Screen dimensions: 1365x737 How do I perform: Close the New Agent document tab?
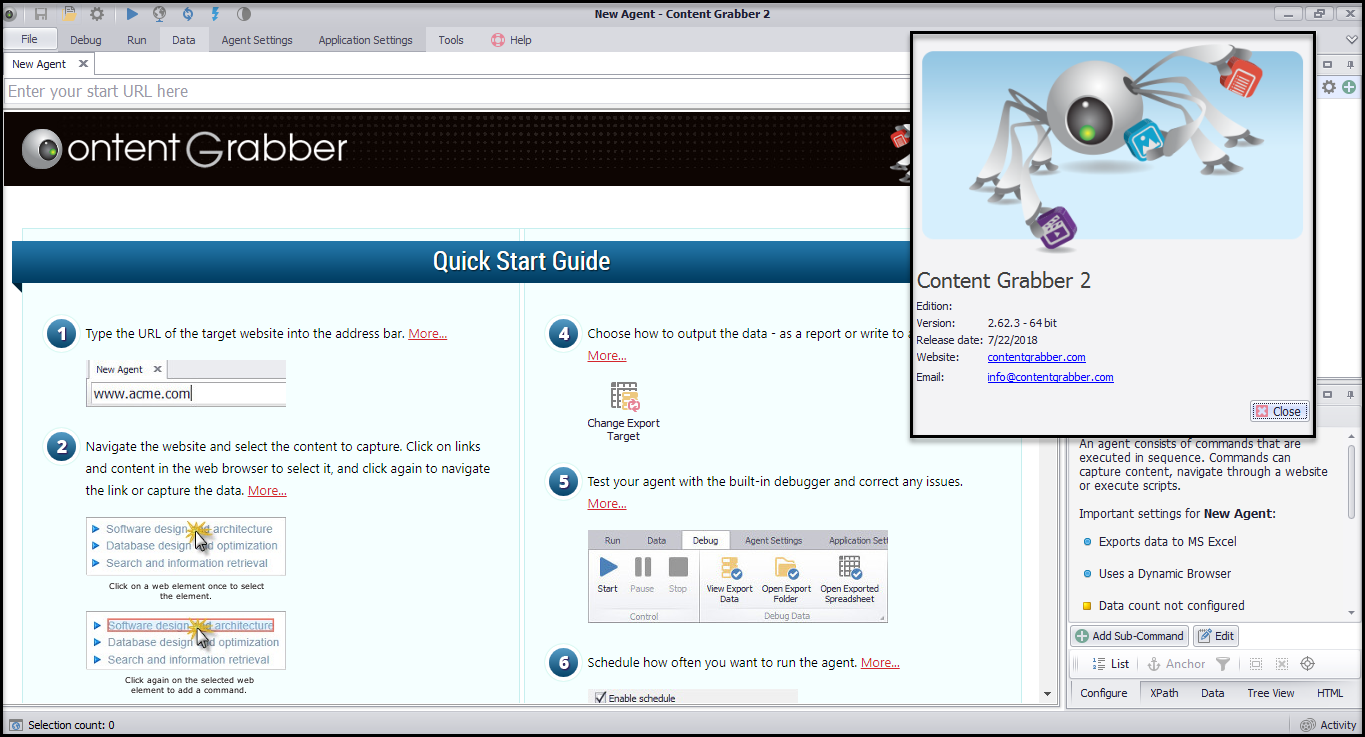pos(83,63)
